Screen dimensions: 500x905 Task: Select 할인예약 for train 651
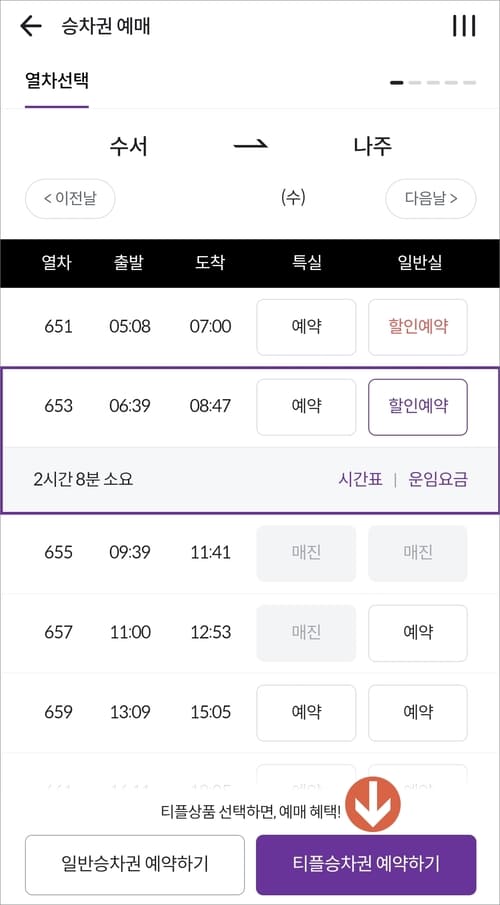418,327
